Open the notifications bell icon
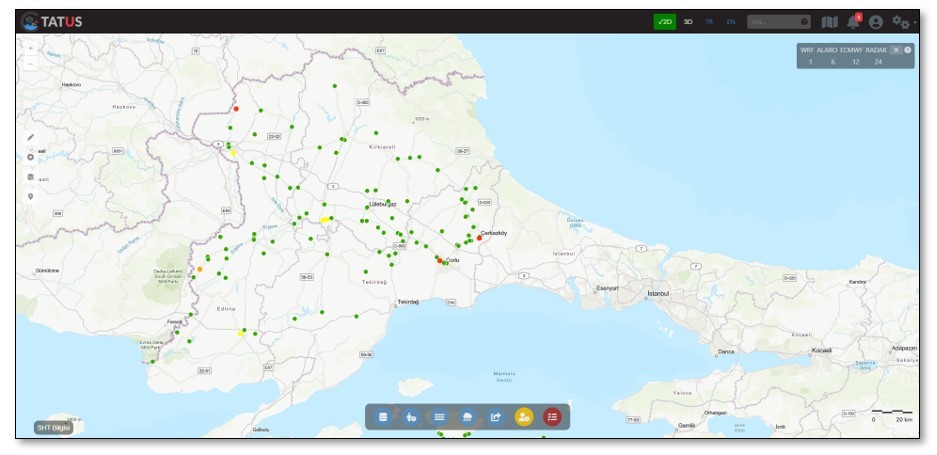 853,22
